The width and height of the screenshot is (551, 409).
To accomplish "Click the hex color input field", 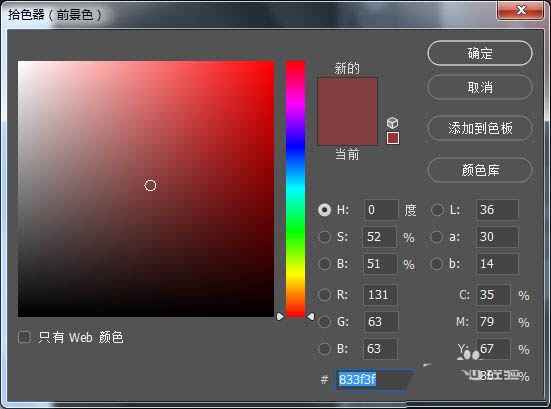I will click(375, 379).
